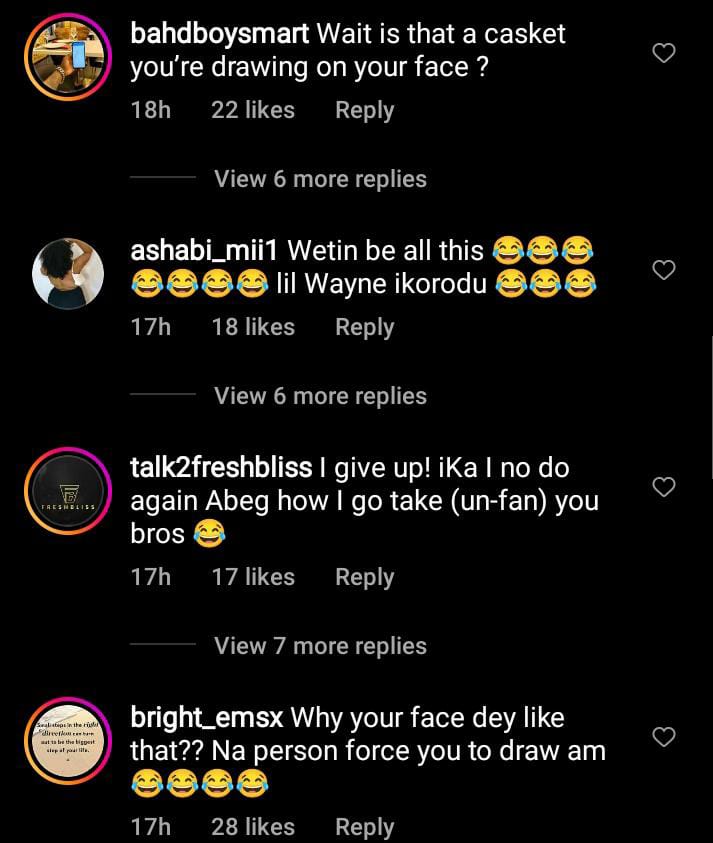Like talk2freshbliss's comment with heart icon
This screenshot has height=843, width=713.
(x=664, y=487)
